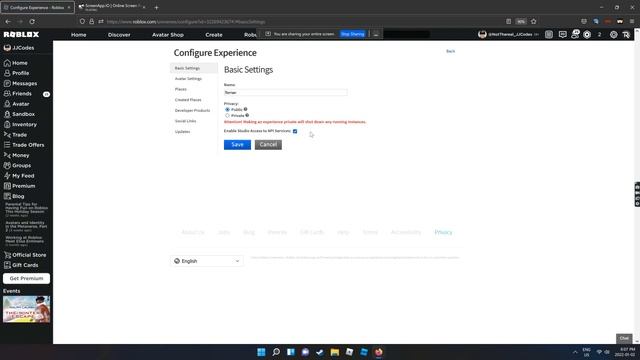Open taskbar Search

click(x=276, y=352)
